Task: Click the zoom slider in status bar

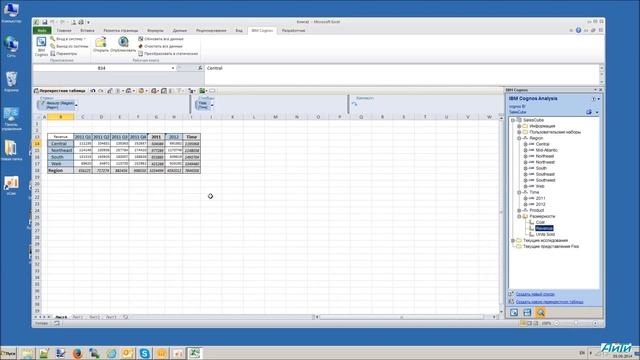Action: coord(576,323)
